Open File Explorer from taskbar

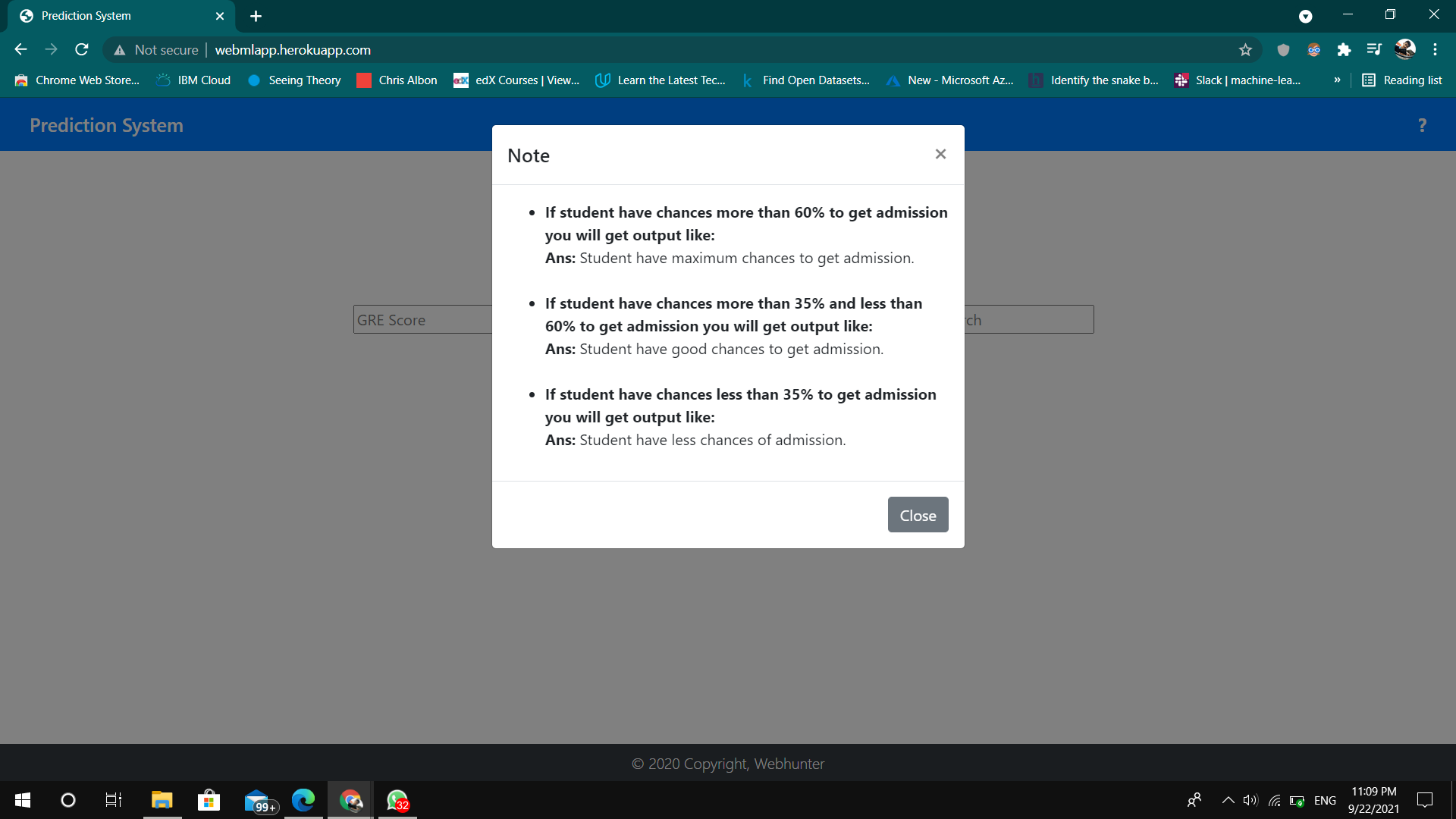[162, 800]
